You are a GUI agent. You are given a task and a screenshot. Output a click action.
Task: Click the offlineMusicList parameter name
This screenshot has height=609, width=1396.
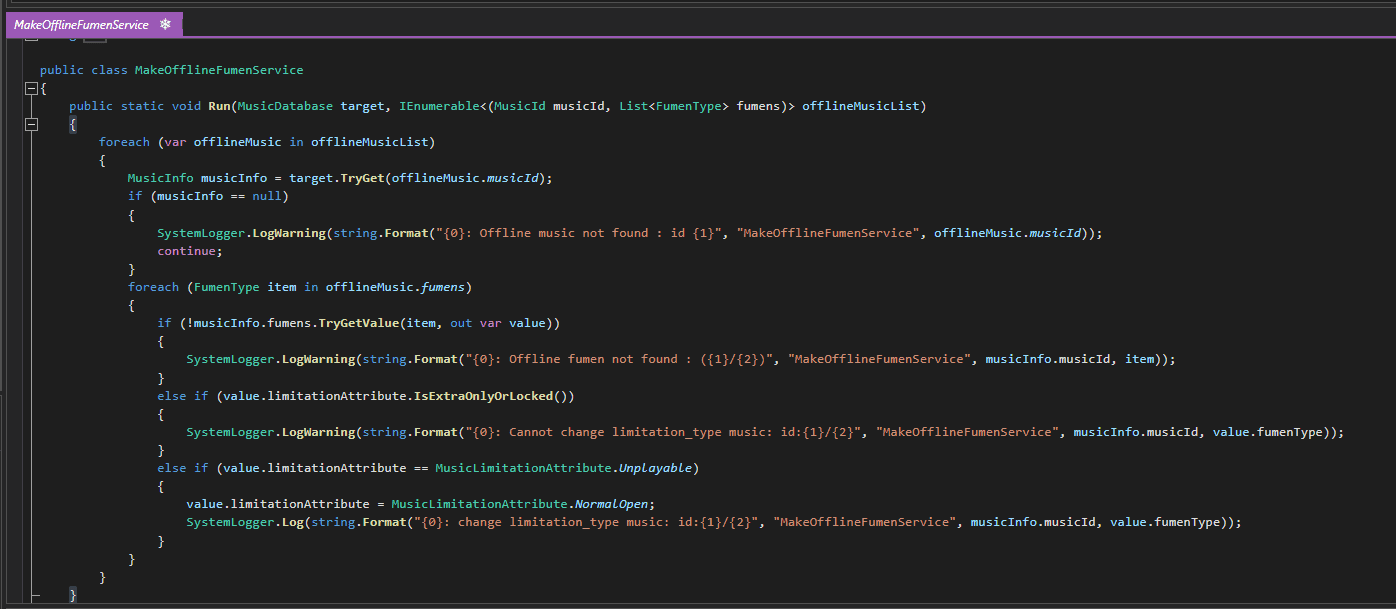pyautogui.click(x=864, y=106)
